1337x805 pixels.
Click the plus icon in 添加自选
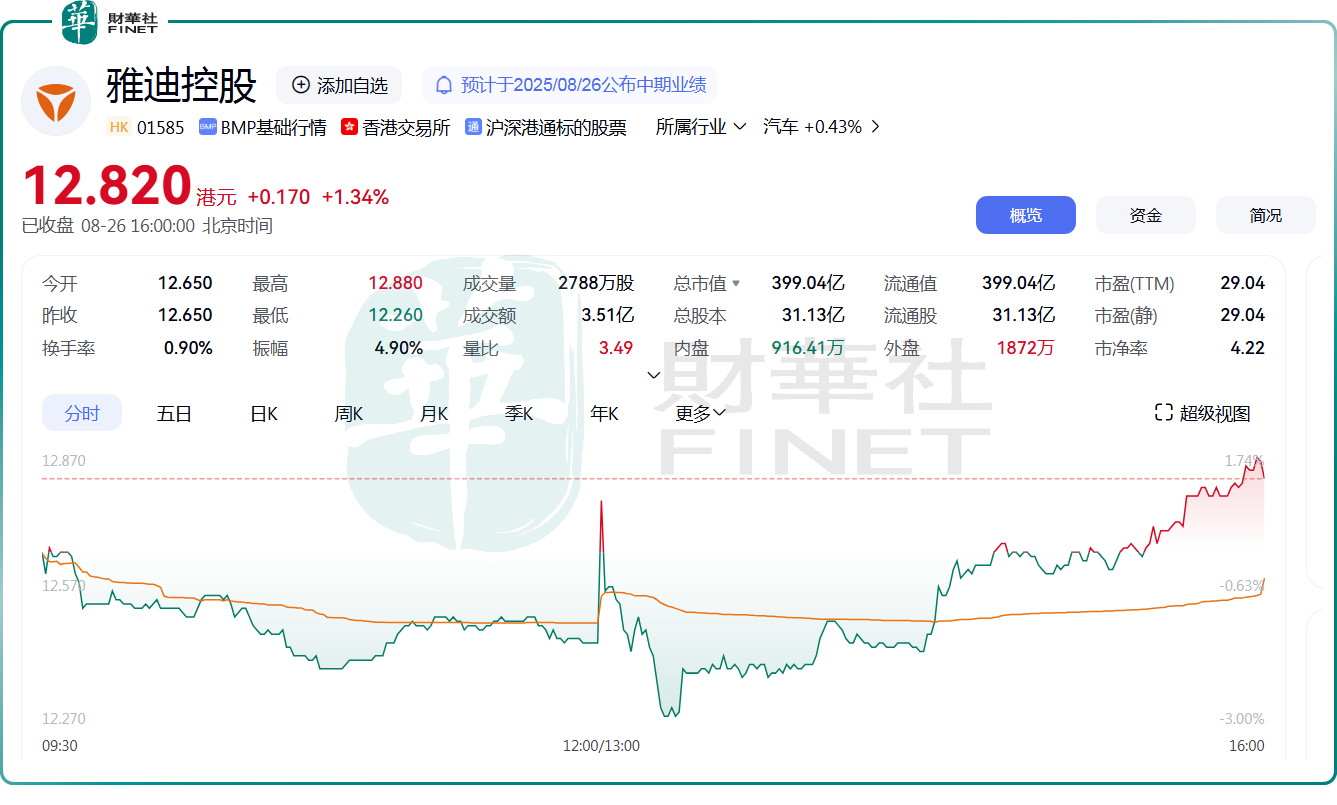(x=301, y=85)
